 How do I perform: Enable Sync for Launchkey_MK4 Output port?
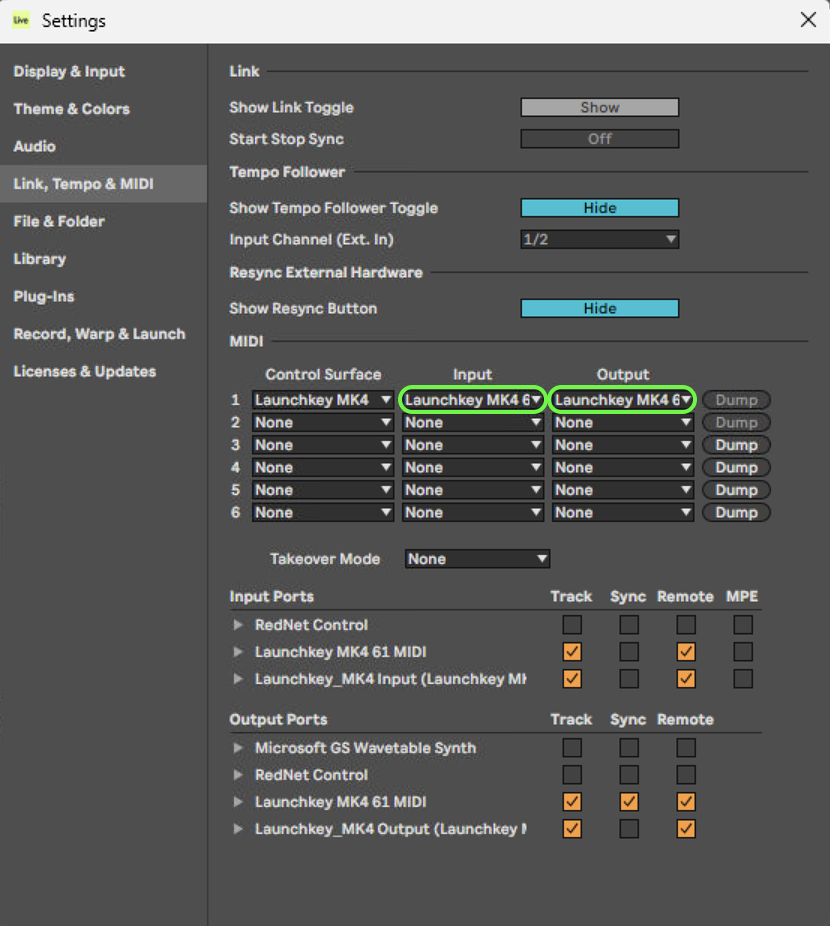point(629,829)
